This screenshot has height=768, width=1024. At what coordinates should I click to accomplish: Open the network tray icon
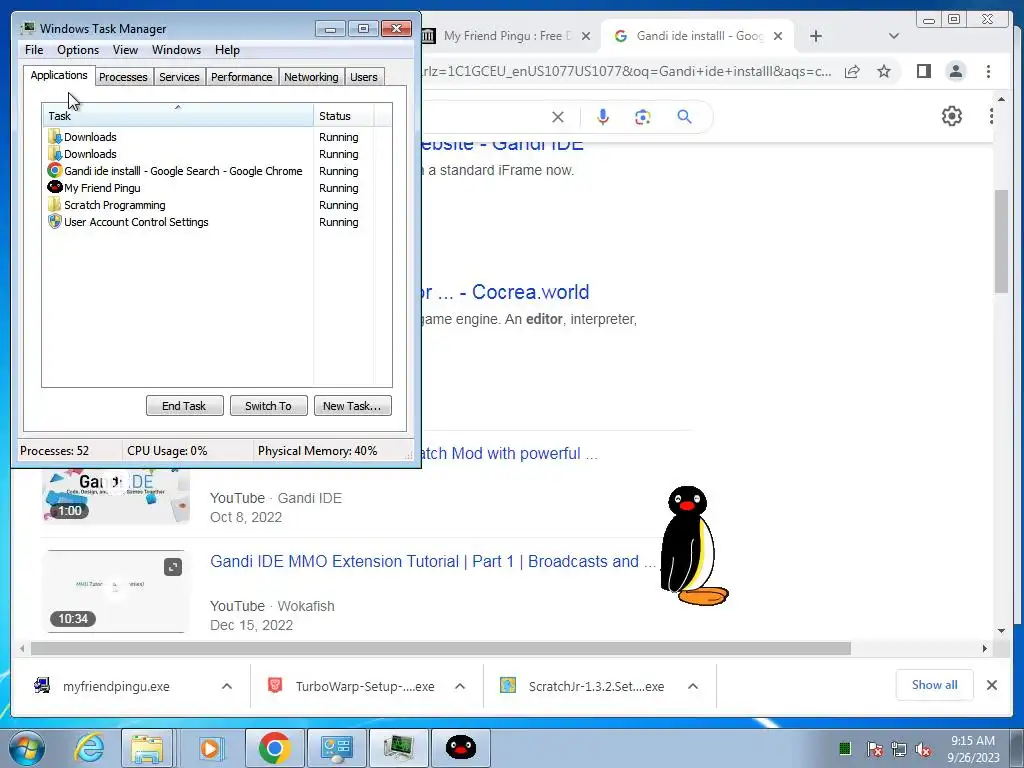coord(899,749)
